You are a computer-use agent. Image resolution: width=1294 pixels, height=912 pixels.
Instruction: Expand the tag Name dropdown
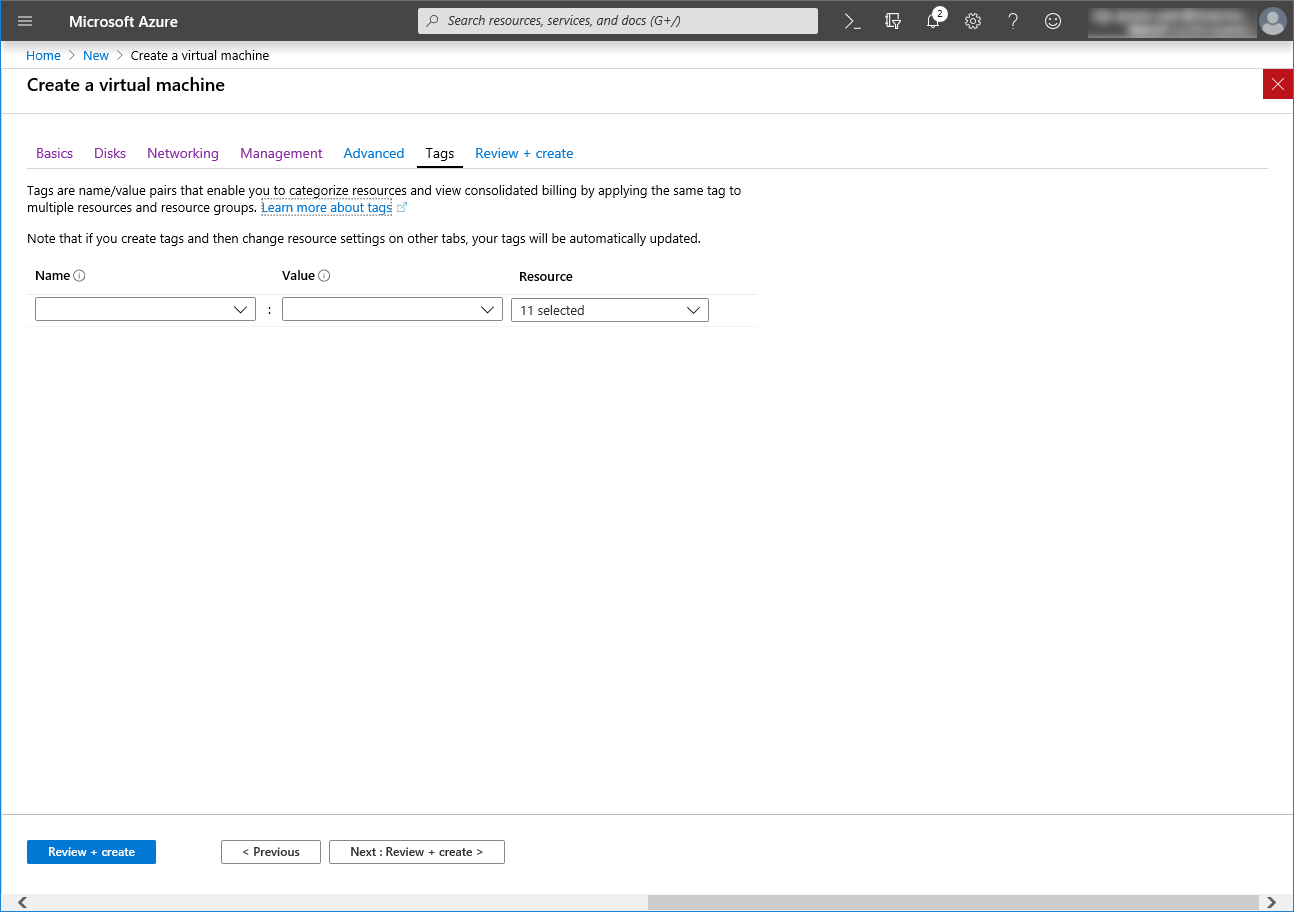point(145,310)
